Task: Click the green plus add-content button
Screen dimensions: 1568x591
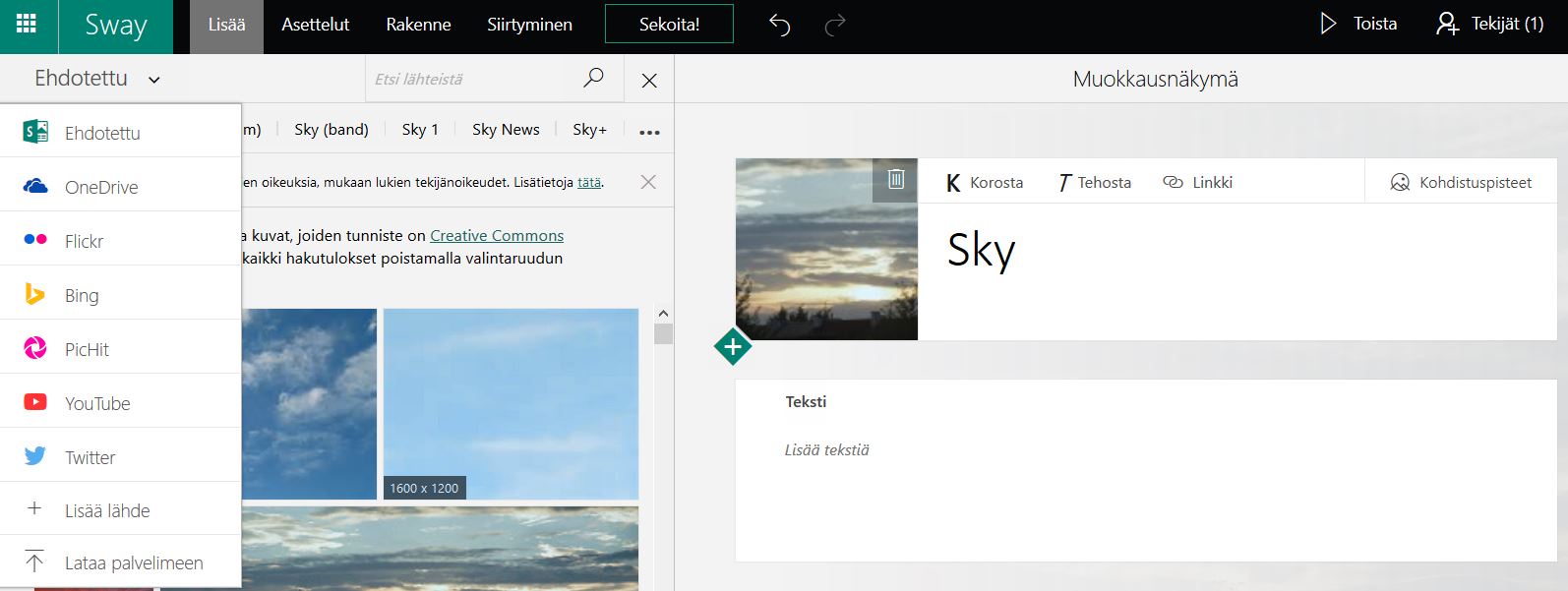Action: pyautogui.click(x=733, y=346)
